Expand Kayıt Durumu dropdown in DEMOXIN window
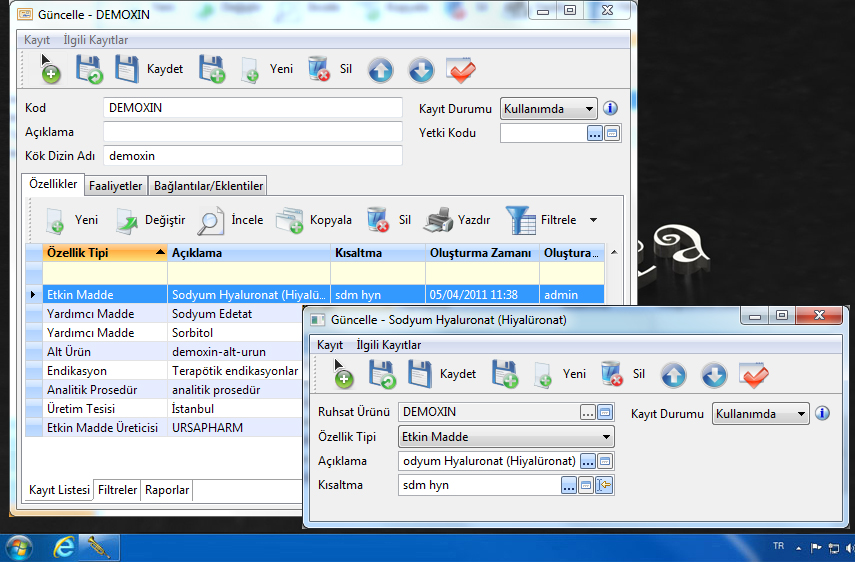The height and width of the screenshot is (562, 855). point(588,108)
